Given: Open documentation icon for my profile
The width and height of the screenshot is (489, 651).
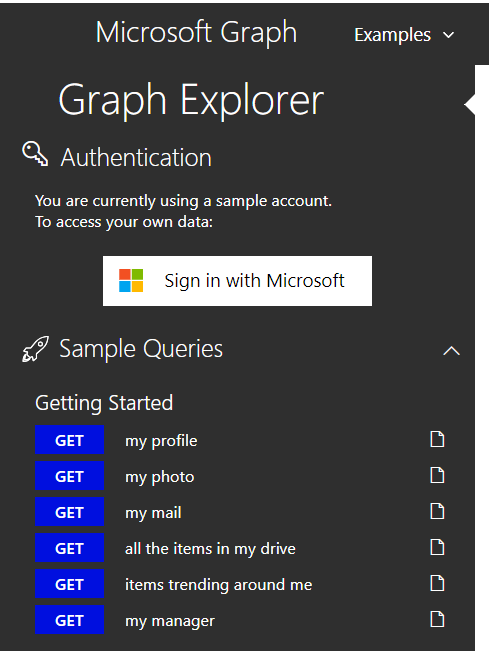Looking at the screenshot, I should 437,439.
